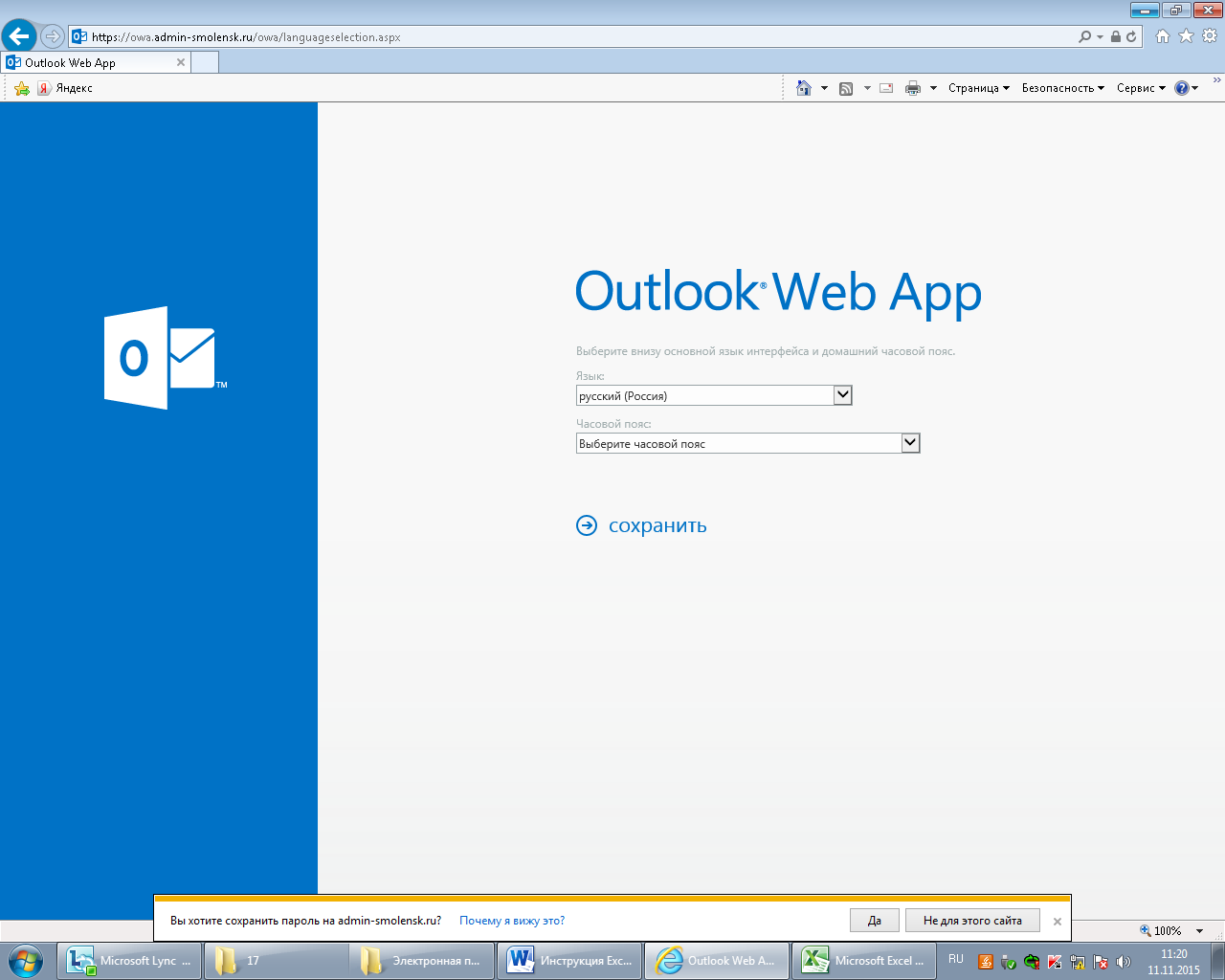Open the Электронная п... folder in taskbar
The height and width of the screenshot is (980, 1225).
tap(422, 961)
